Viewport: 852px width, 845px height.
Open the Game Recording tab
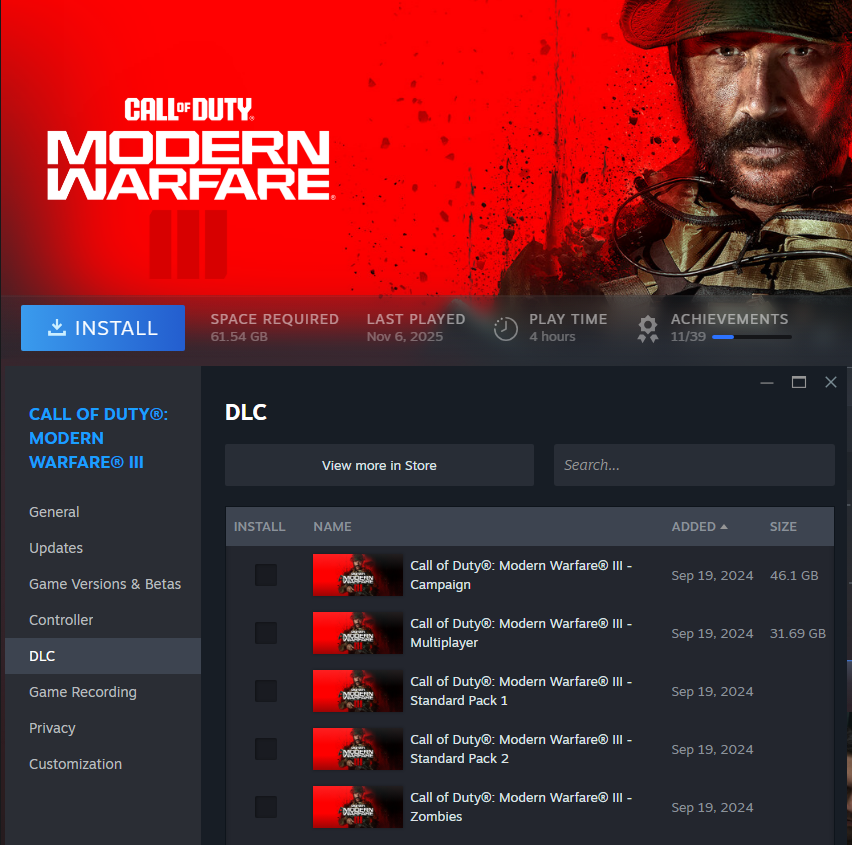pyautogui.click(x=83, y=692)
